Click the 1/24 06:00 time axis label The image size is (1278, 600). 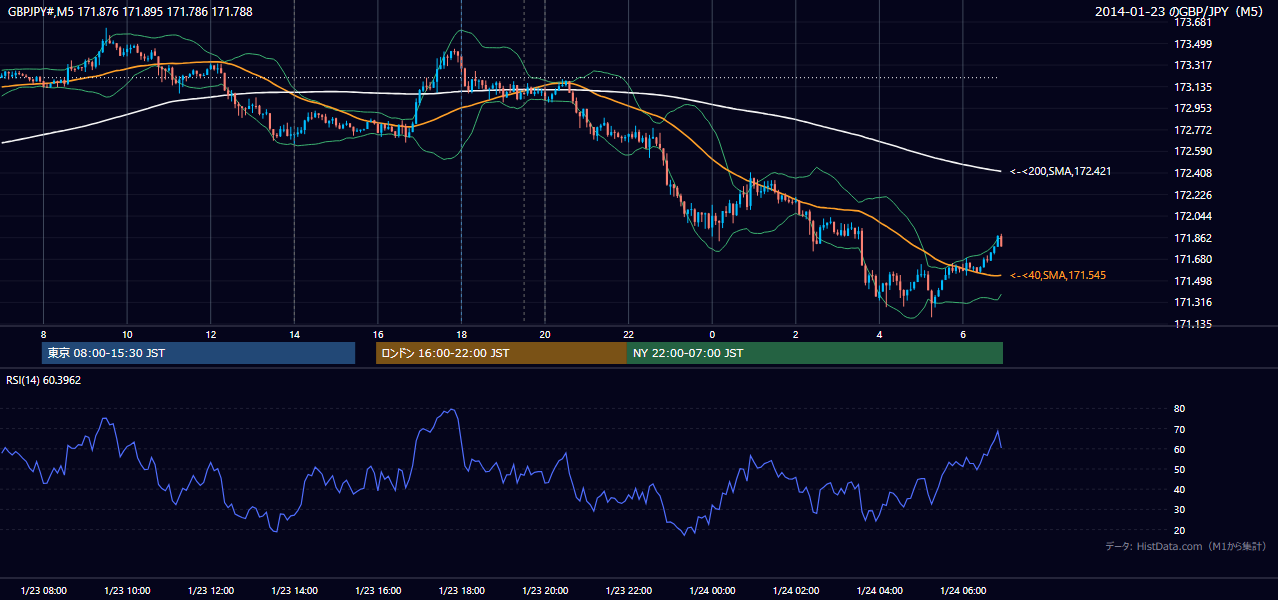(x=962, y=591)
